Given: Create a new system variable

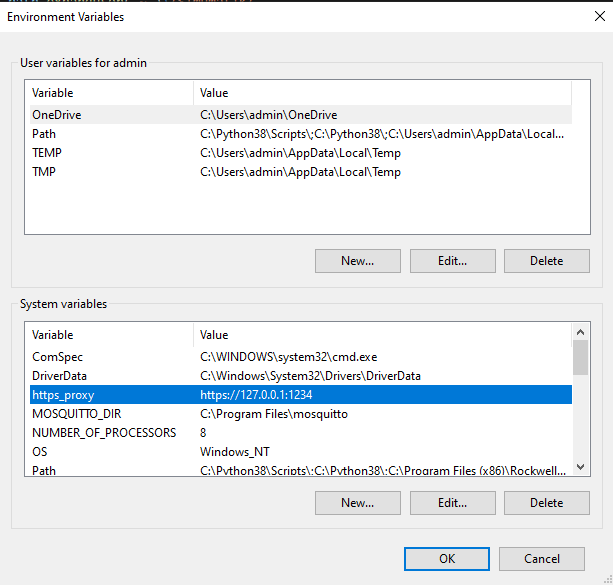Looking at the screenshot, I should click(x=357, y=503).
